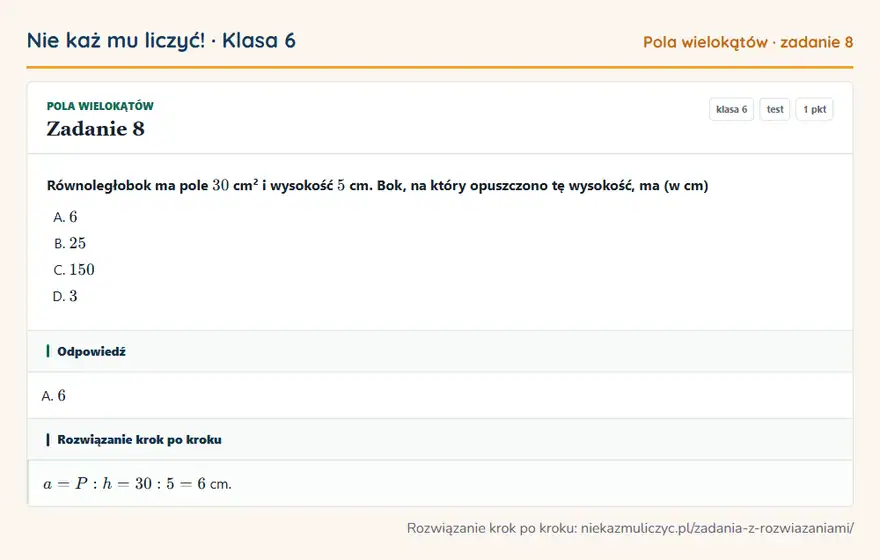Click the 'Pola wielokątów · zadanie 8' header label
The image size is (880, 560).
(x=748, y=43)
